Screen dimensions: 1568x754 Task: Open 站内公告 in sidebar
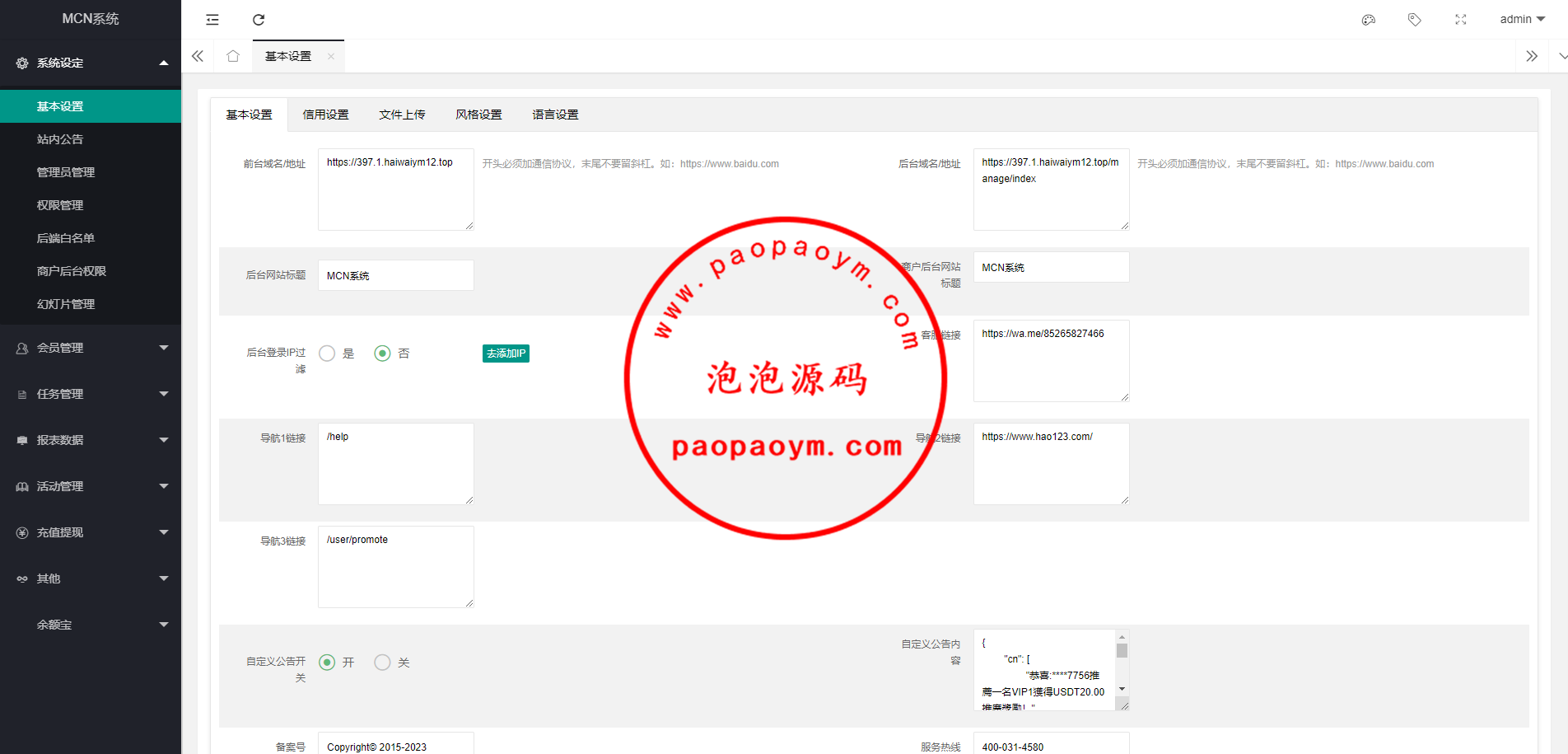[91, 139]
